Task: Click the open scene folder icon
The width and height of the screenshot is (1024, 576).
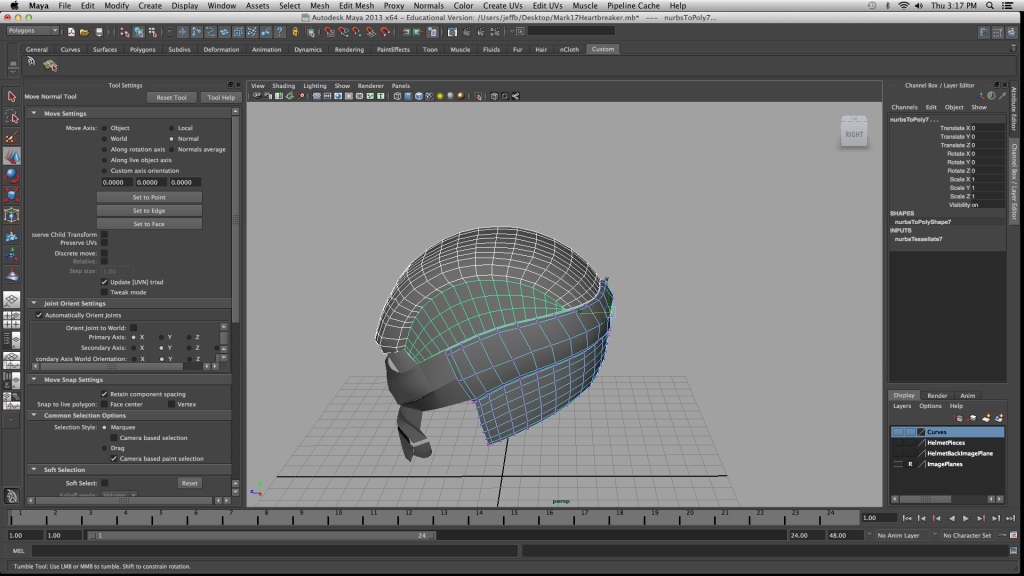Action: [84, 31]
